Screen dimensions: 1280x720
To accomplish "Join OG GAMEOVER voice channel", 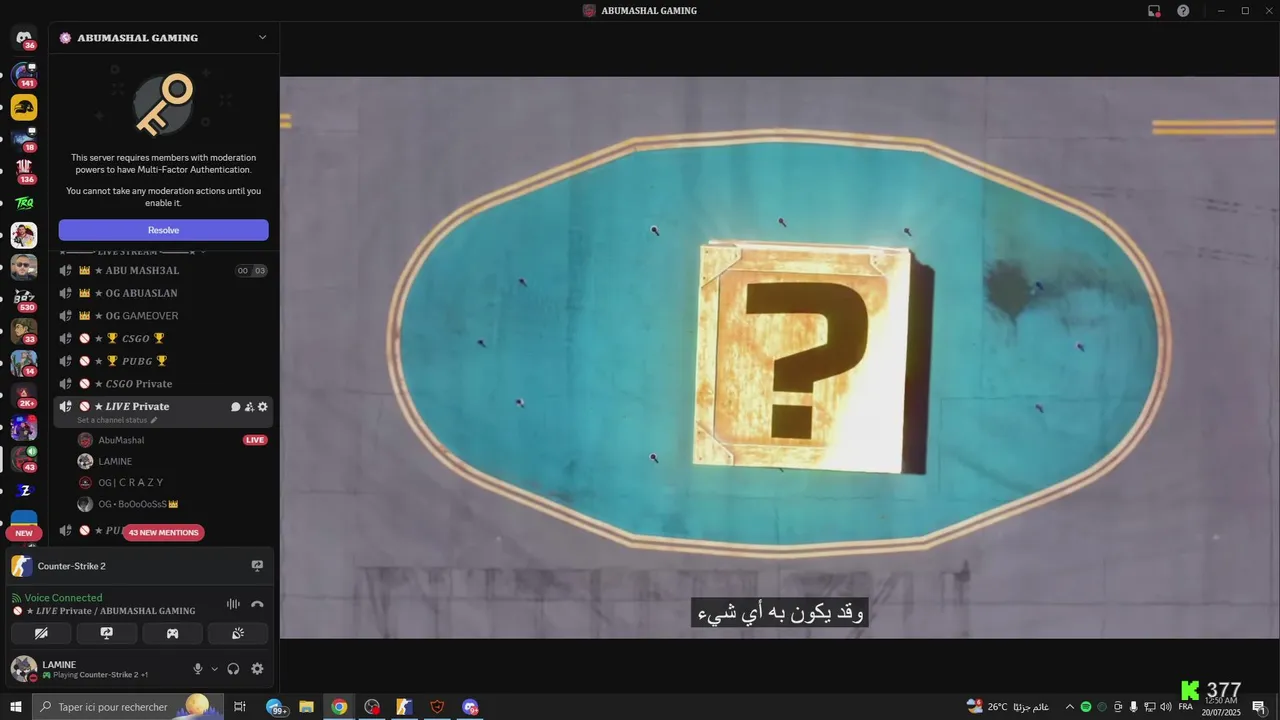I will [162, 316].
